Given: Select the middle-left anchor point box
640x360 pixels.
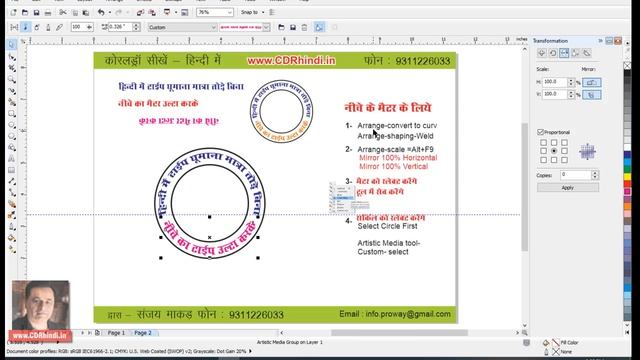Looking at the screenshot, I should [x=543, y=151].
